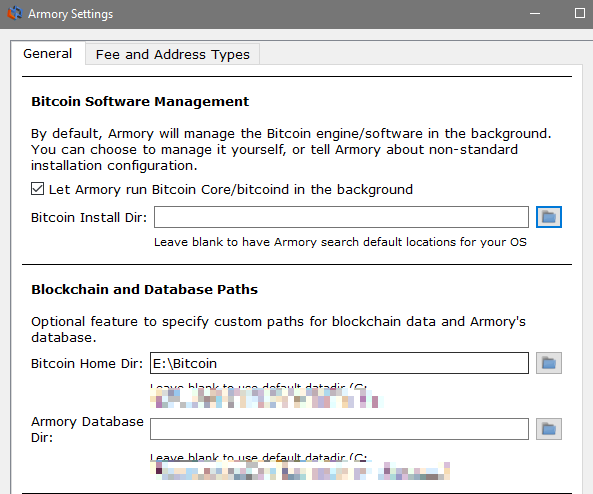Click the 'By default, Armory will manage' paragraph
593x494 pixels.
click(x=291, y=149)
